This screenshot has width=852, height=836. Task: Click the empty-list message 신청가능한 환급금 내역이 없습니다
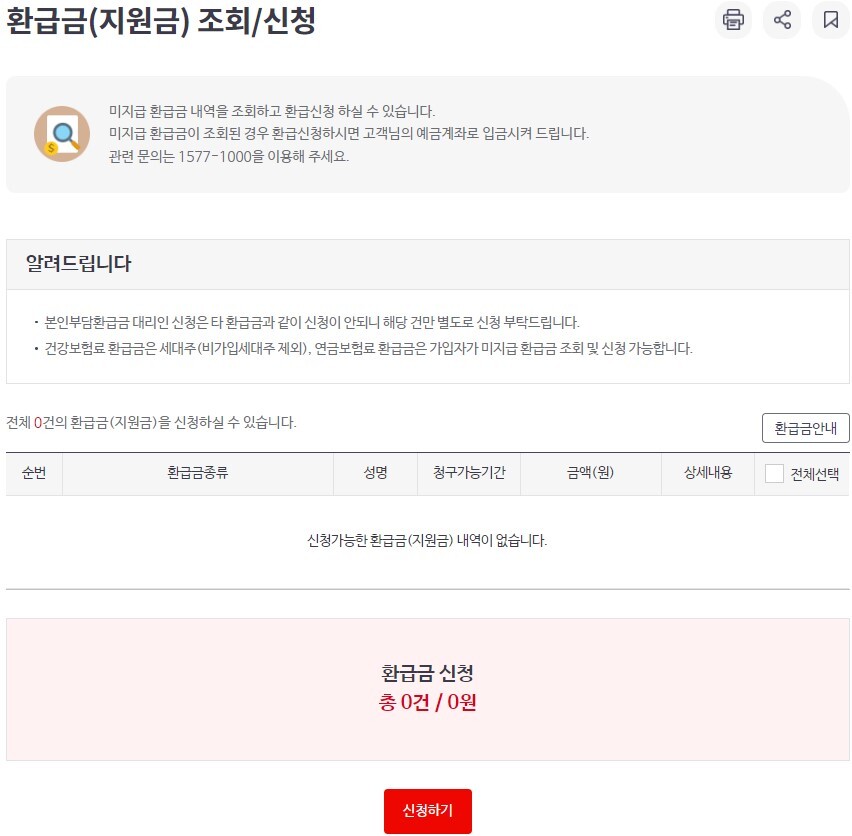click(x=428, y=538)
